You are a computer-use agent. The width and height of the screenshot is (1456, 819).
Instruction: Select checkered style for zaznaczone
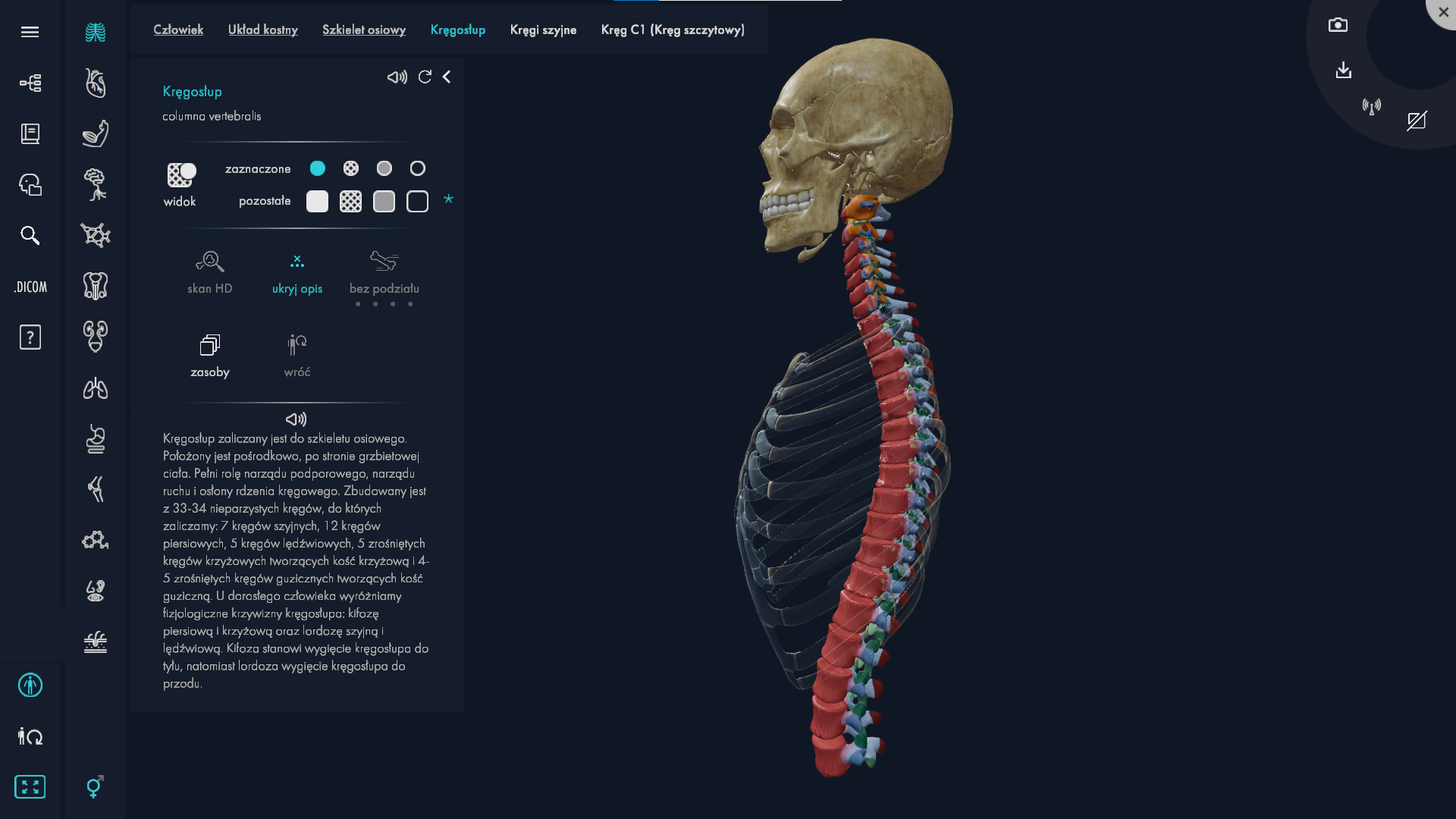coord(351,168)
